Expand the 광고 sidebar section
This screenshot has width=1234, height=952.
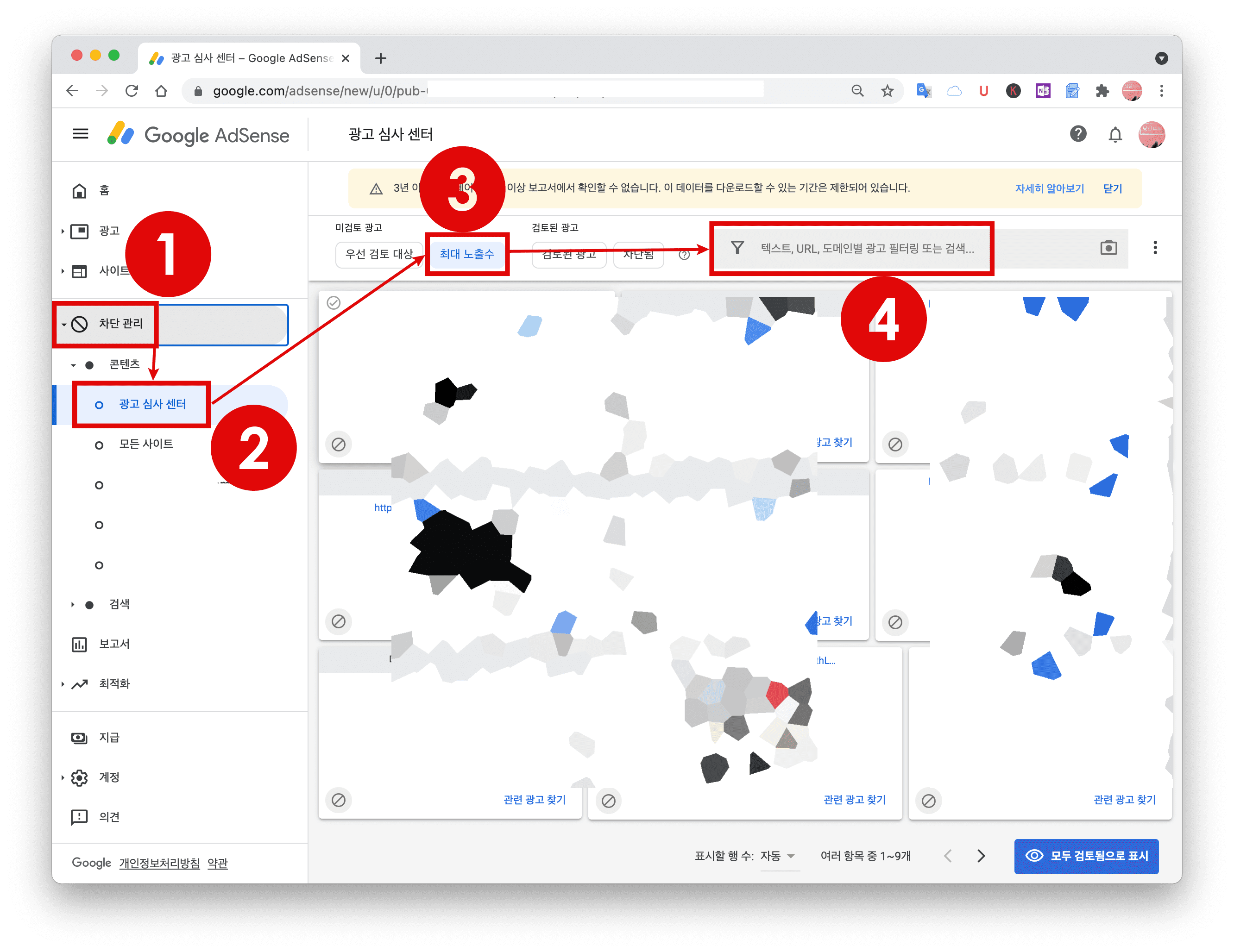coord(62,231)
